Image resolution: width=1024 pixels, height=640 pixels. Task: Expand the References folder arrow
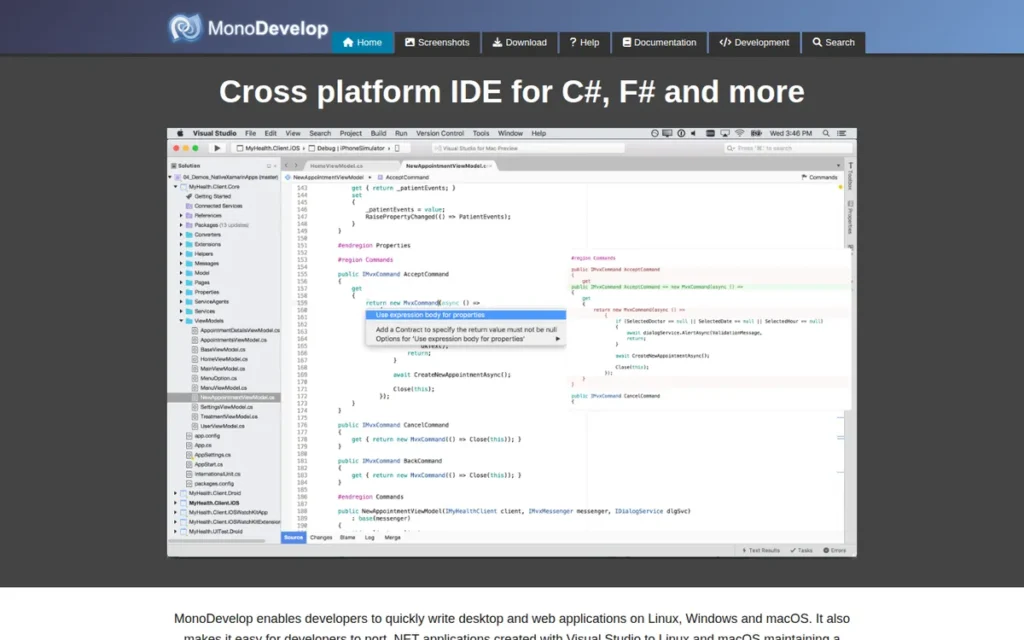(x=182, y=216)
